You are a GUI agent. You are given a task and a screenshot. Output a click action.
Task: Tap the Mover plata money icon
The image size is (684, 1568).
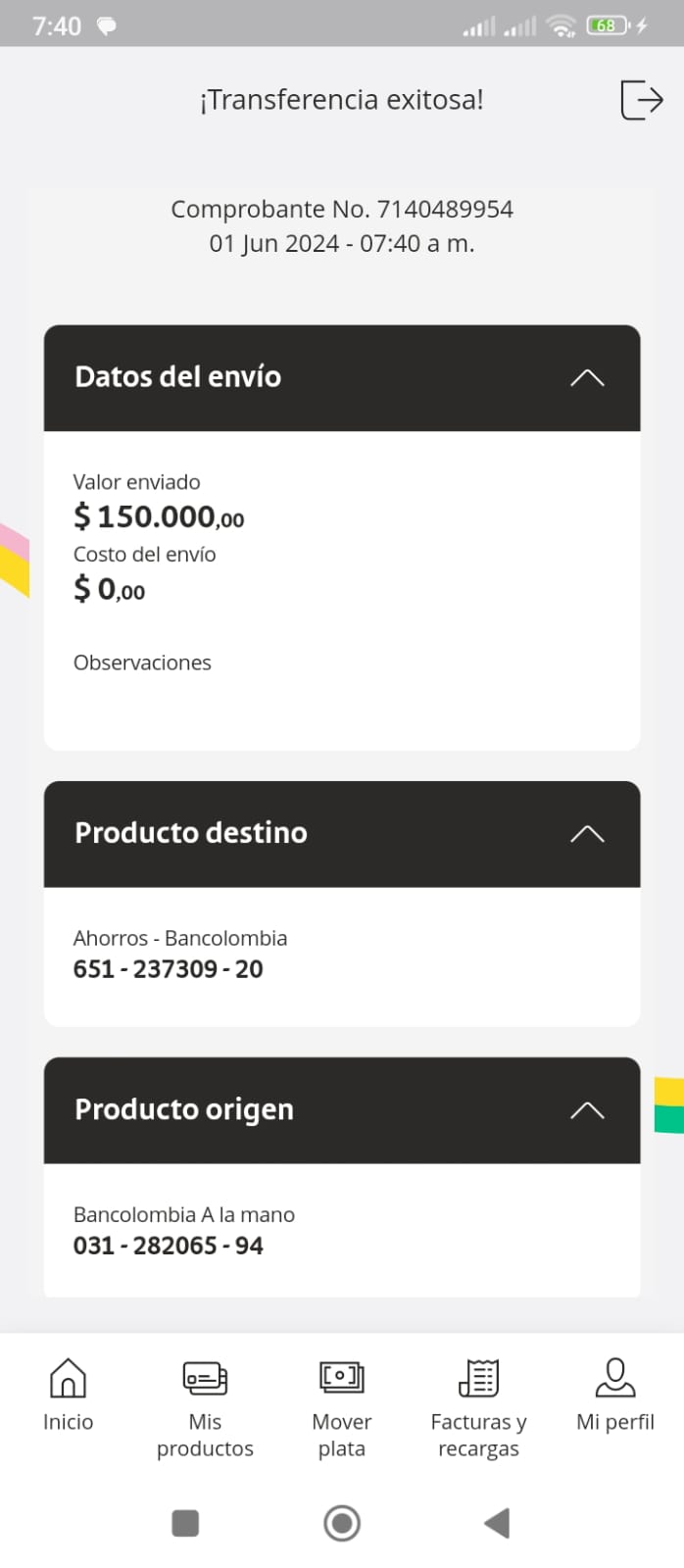click(x=341, y=1378)
